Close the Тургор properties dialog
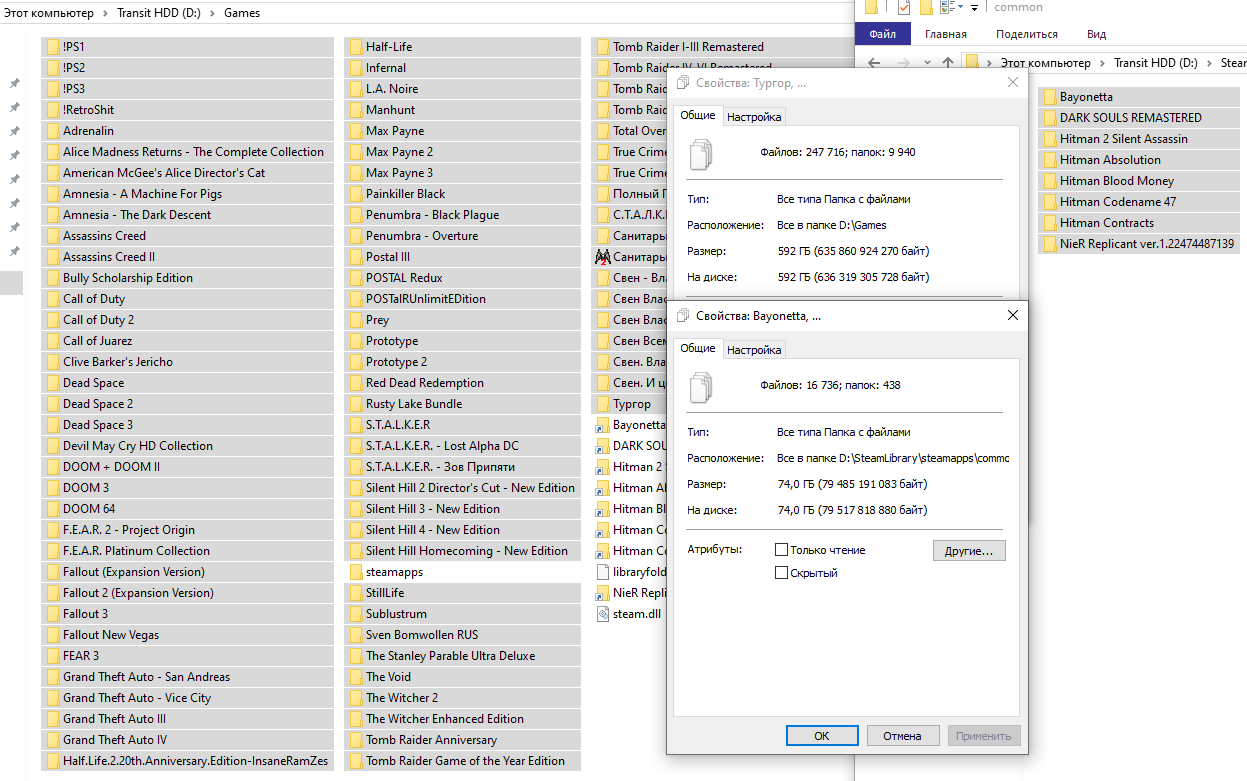 tap(1012, 83)
